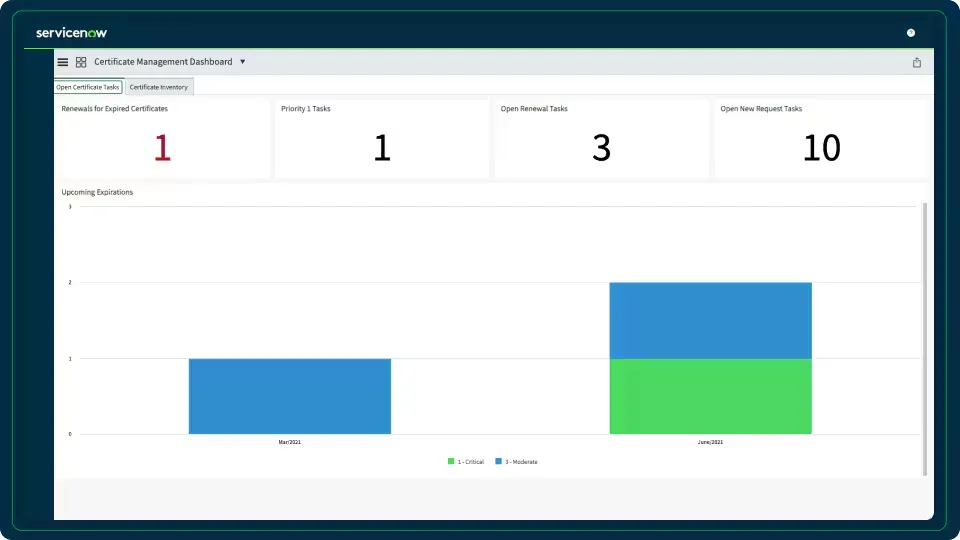Toggle the 3 - Moderate legend swatch
Viewport: 960px width, 540px height.
498,462
